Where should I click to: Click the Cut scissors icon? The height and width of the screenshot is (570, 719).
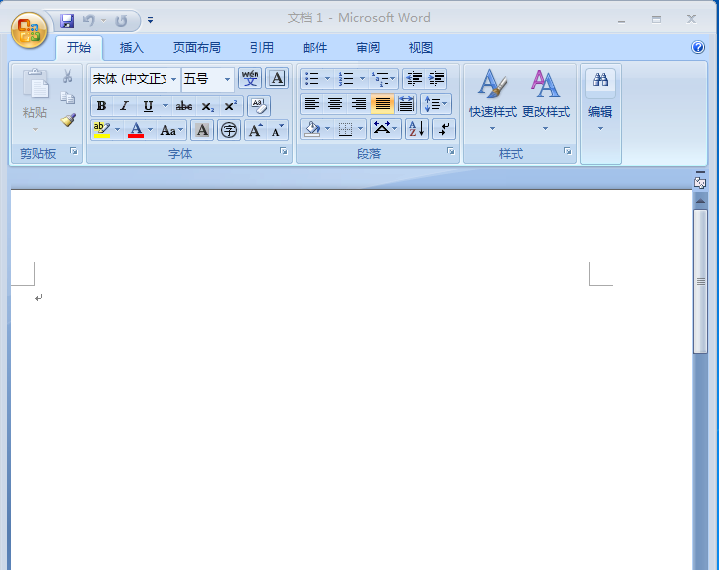point(68,76)
